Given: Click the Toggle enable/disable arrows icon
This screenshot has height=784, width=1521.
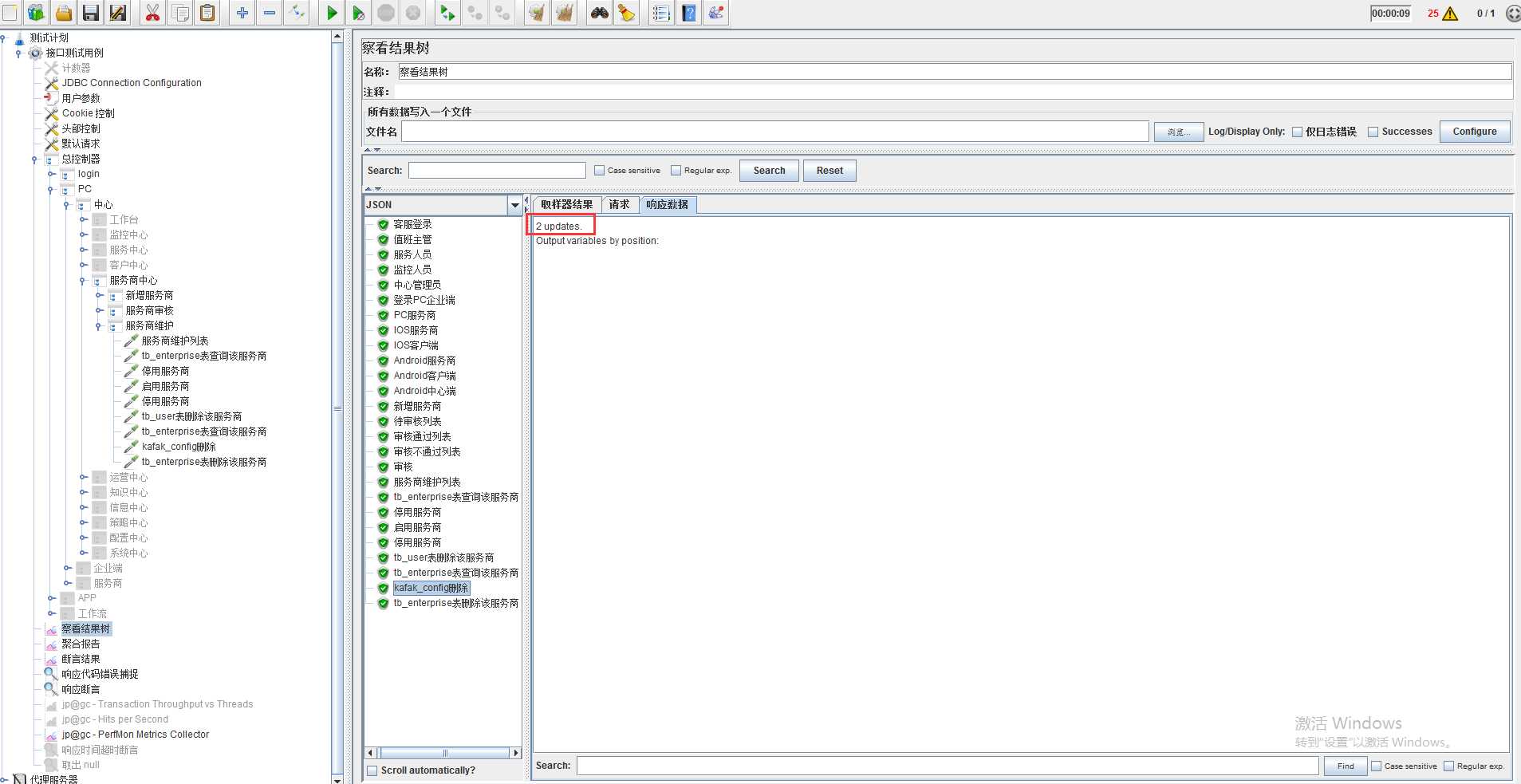Looking at the screenshot, I should click(x=297, y=13).
